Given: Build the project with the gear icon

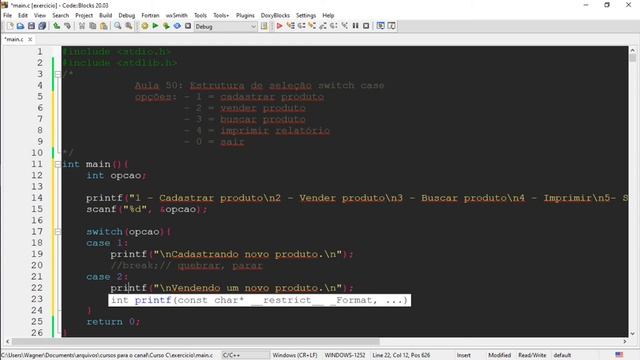Looking at the screenshot, I should click(145, 26).
